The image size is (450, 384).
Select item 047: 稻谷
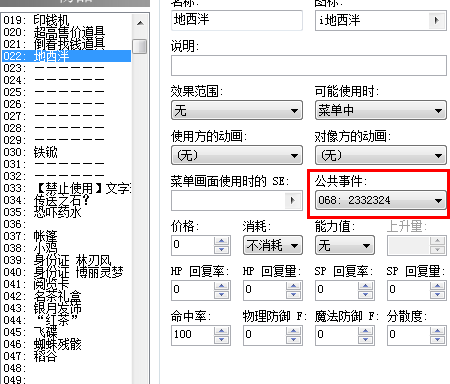pos(67,356)
